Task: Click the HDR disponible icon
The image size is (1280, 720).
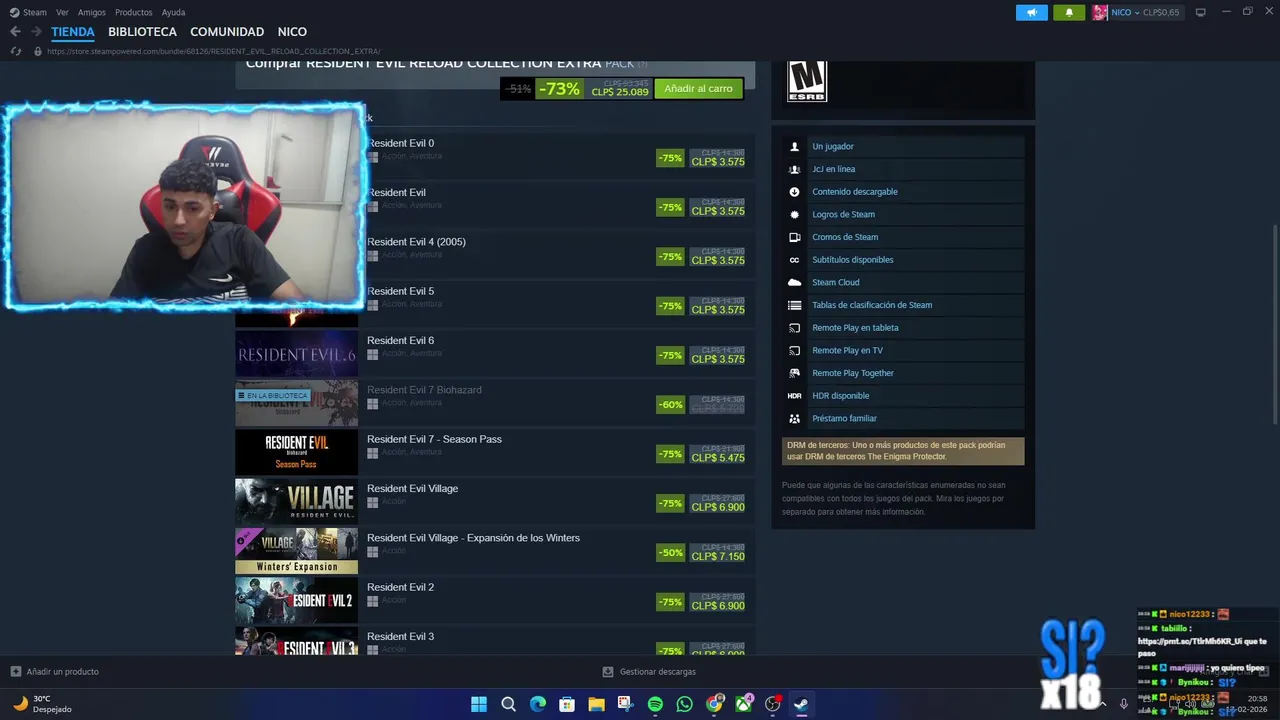Action: coord(795,396)
